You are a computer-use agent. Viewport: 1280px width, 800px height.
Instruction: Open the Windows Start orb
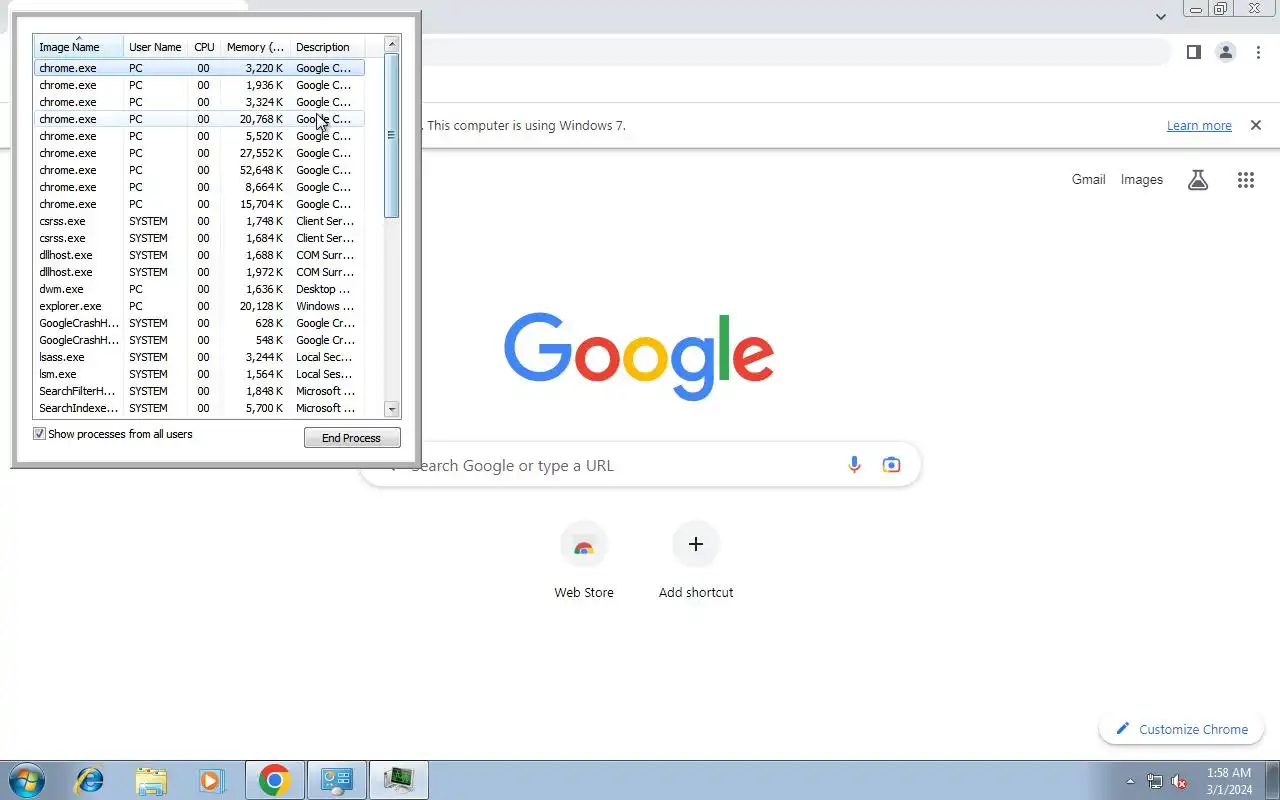(x=26, y=780)
